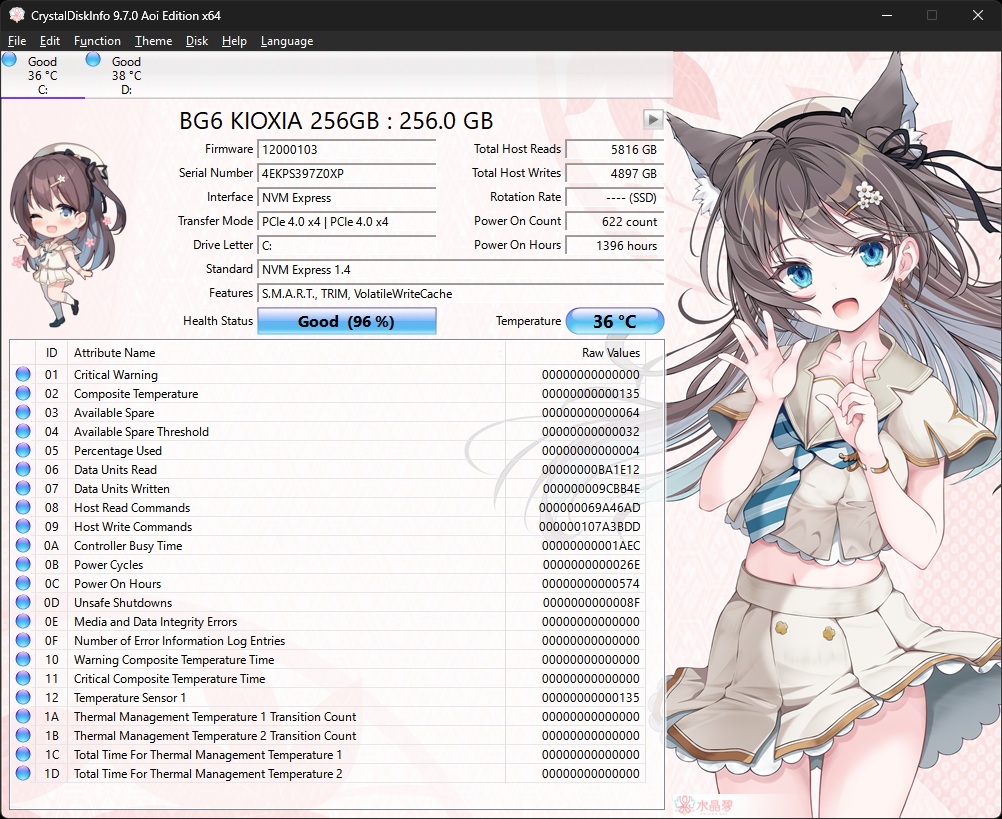Image resolution: width=1002 pixels, height=819 pixels.
Task: Click the CrystalDiskInfo title bar app icon
Action: tap(16, 16)
